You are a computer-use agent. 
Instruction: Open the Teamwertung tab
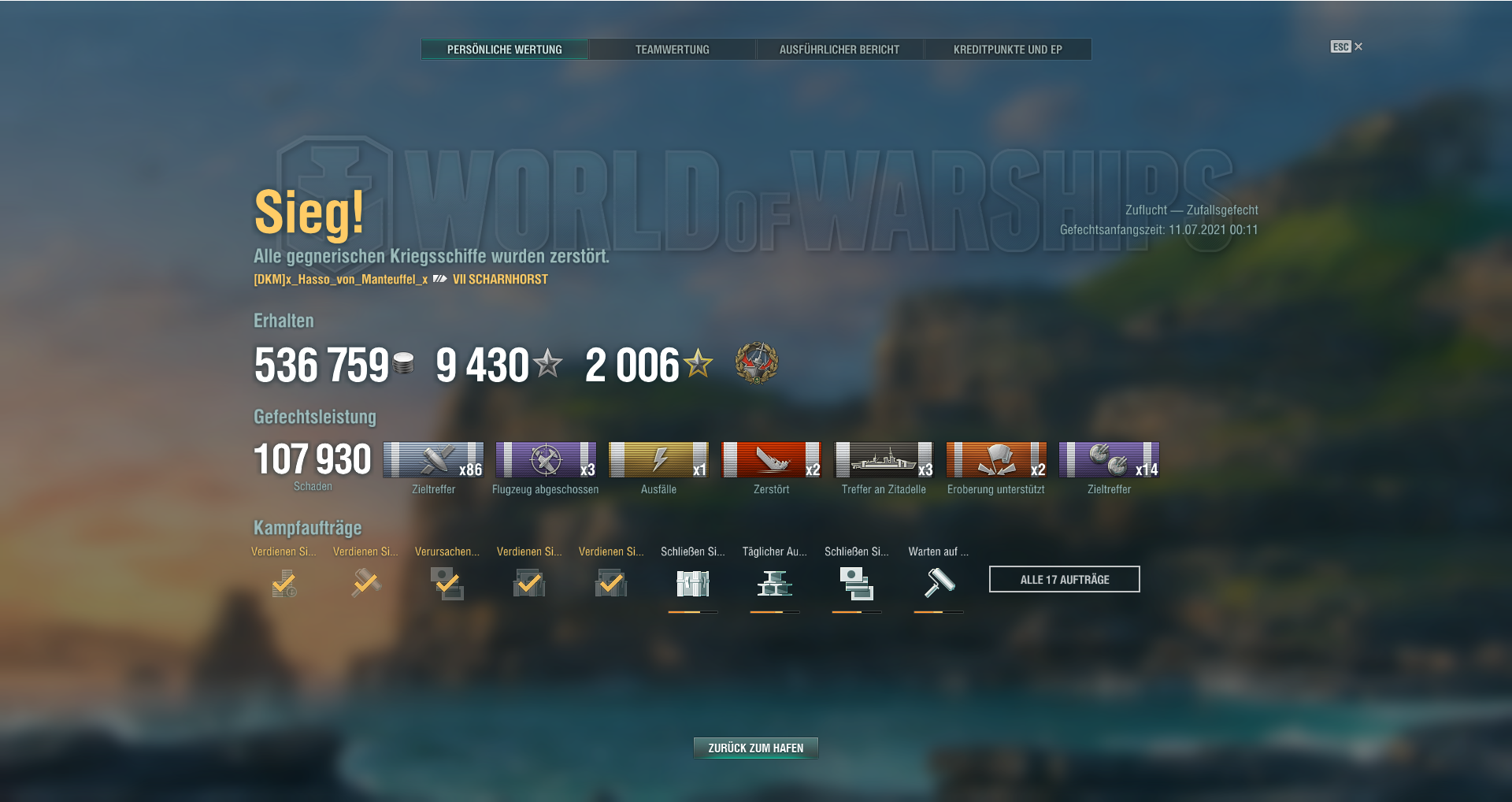pos(672,50)
